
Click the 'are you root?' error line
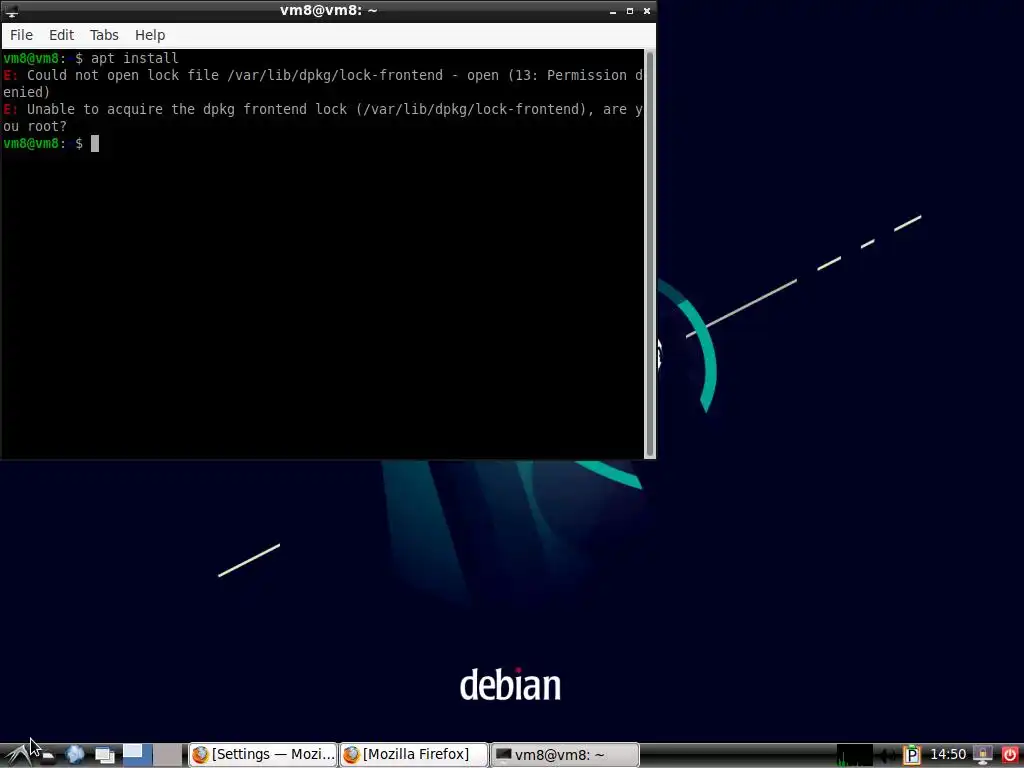coord(323,118)
